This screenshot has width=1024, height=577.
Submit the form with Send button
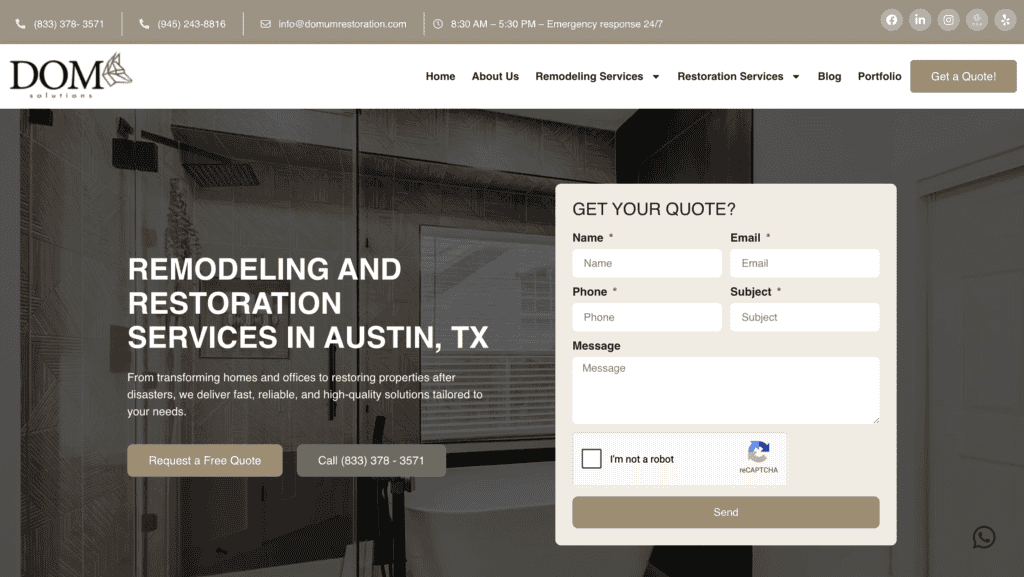pyautogui.click(x=726, y=512)
